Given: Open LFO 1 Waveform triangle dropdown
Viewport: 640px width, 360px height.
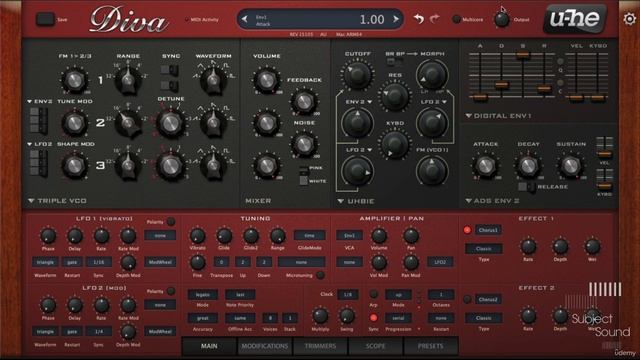Looking at the screenshot, I should [x=45, y=262].
